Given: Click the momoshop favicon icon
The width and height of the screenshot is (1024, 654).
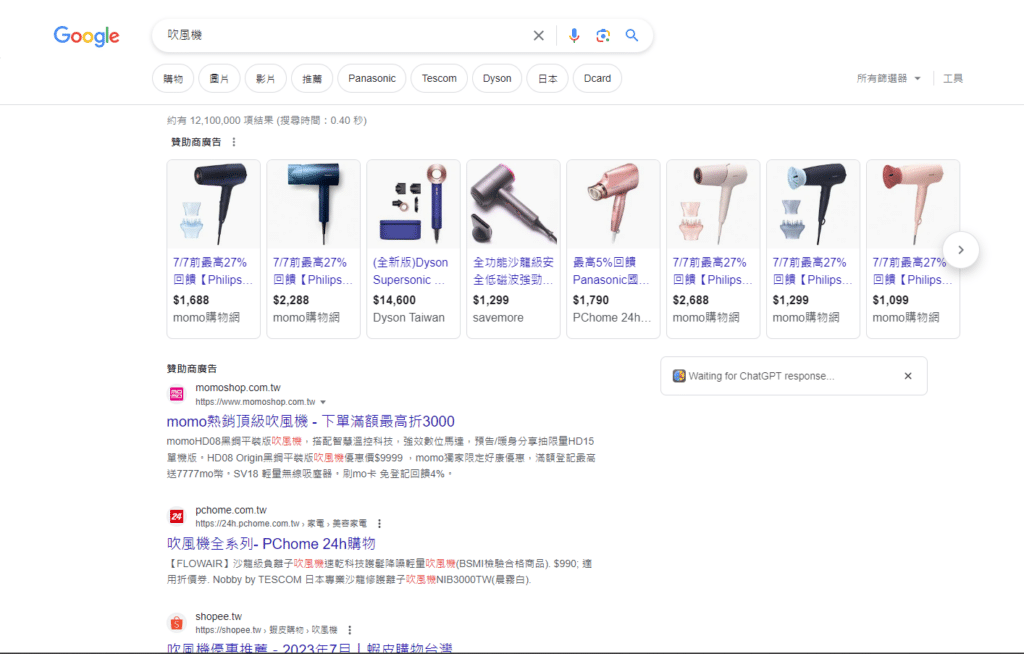Looking at the screenshot, I should coord(177,394).
